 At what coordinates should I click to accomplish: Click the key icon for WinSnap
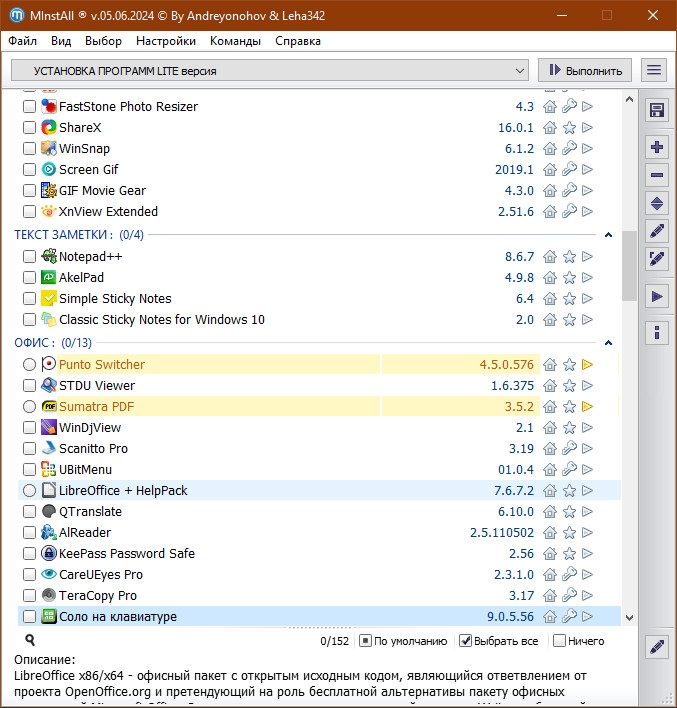tap(569, 148)
